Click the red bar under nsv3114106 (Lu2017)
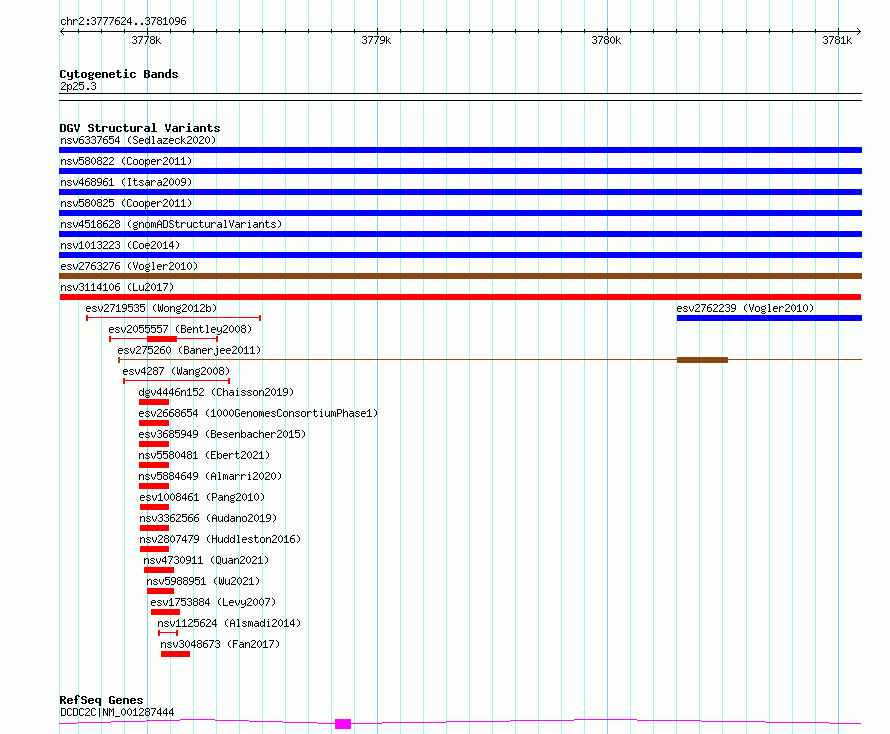Screen dimensions: 890x734 [x=460, y=297]
